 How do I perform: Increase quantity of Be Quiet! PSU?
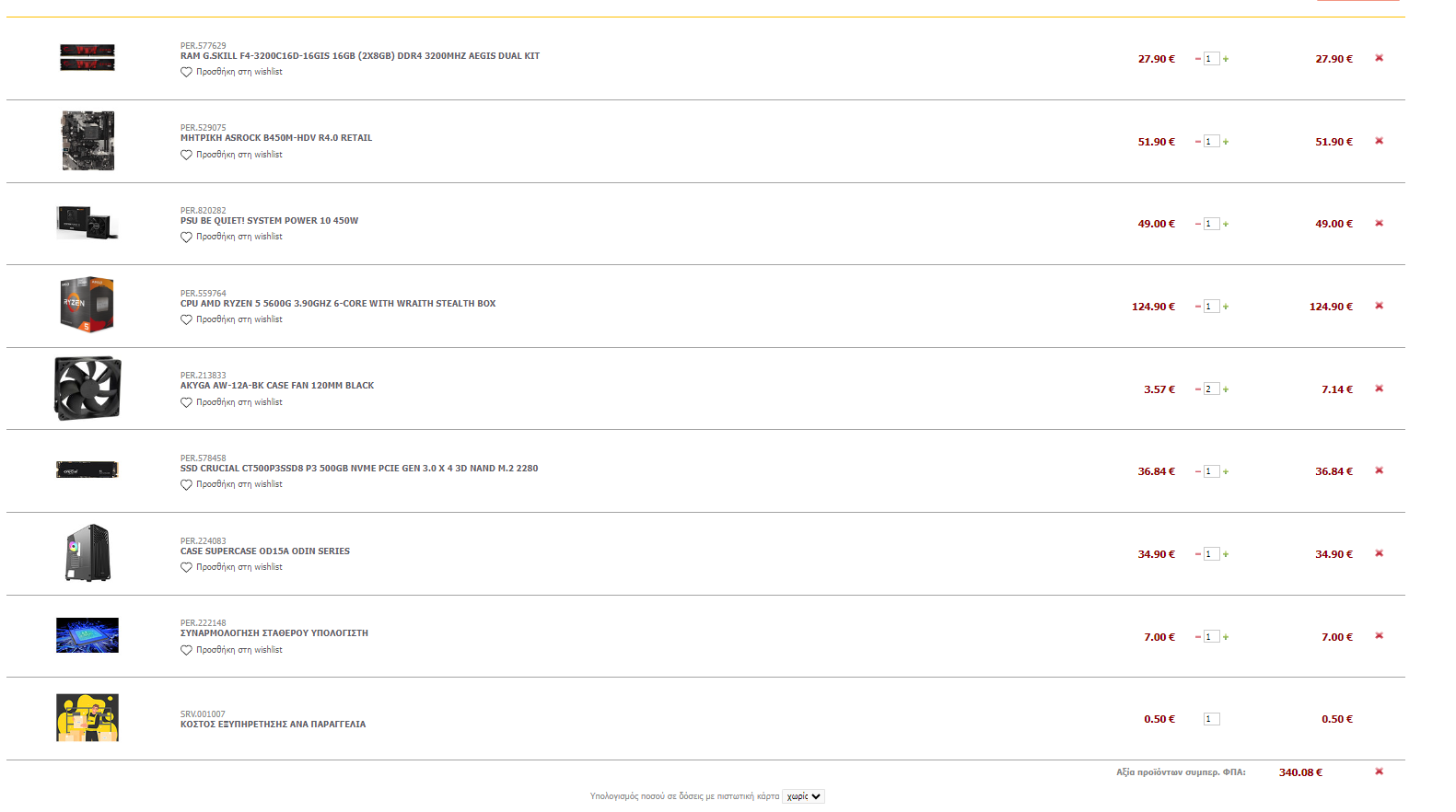tap(1226, 224)
